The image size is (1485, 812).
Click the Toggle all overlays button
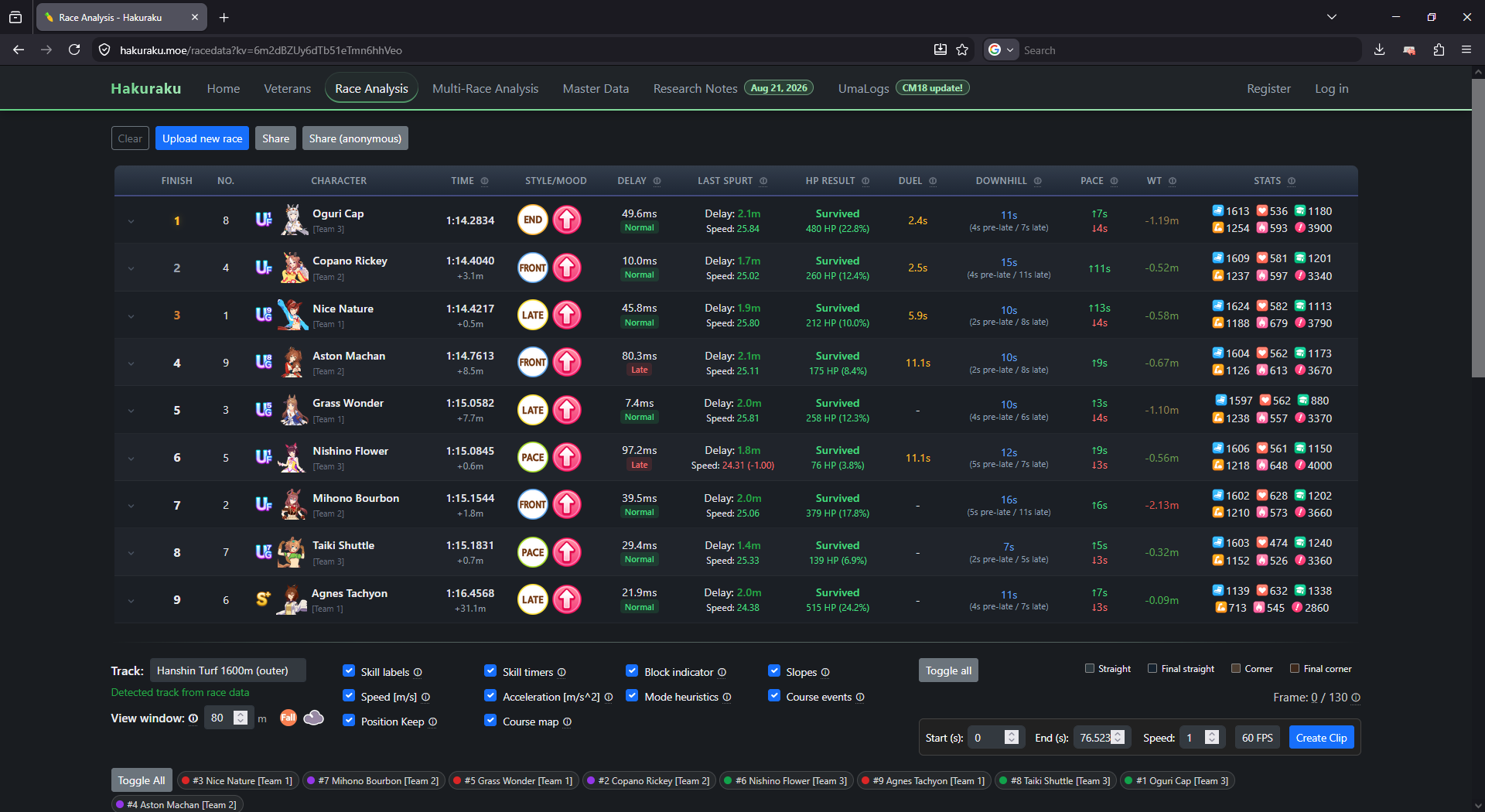click(x=948, y=670)
